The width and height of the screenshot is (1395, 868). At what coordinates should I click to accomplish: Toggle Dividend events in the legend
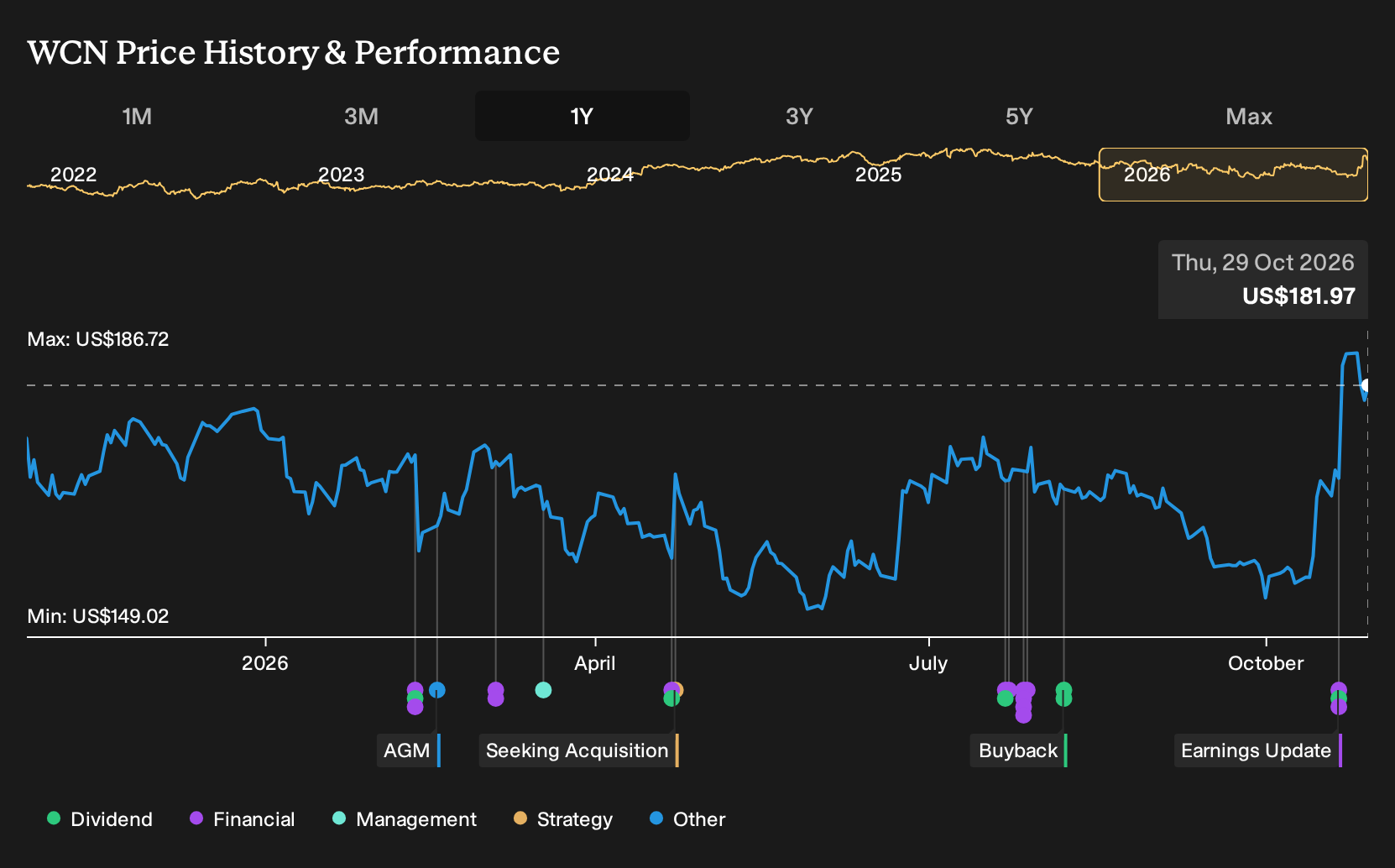[x=100, y=819]
